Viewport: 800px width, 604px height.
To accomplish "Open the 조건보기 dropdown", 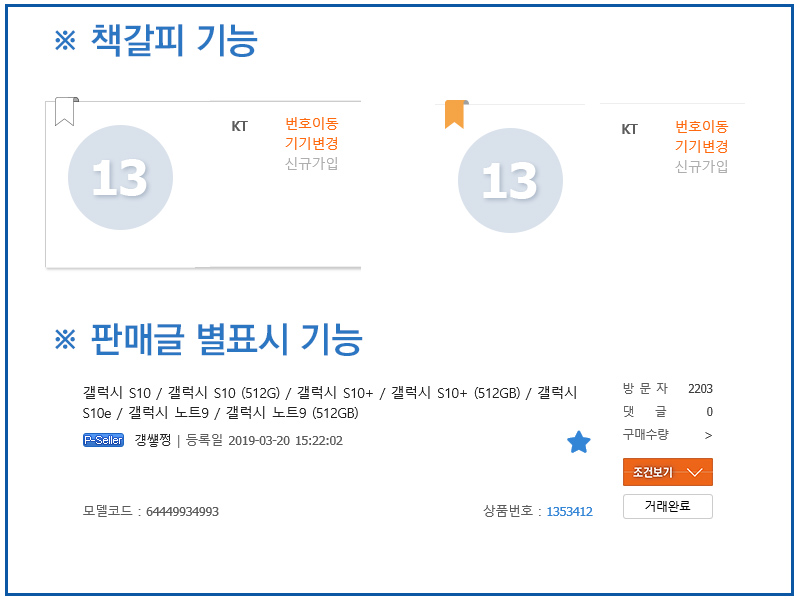I will pos(666,472).
